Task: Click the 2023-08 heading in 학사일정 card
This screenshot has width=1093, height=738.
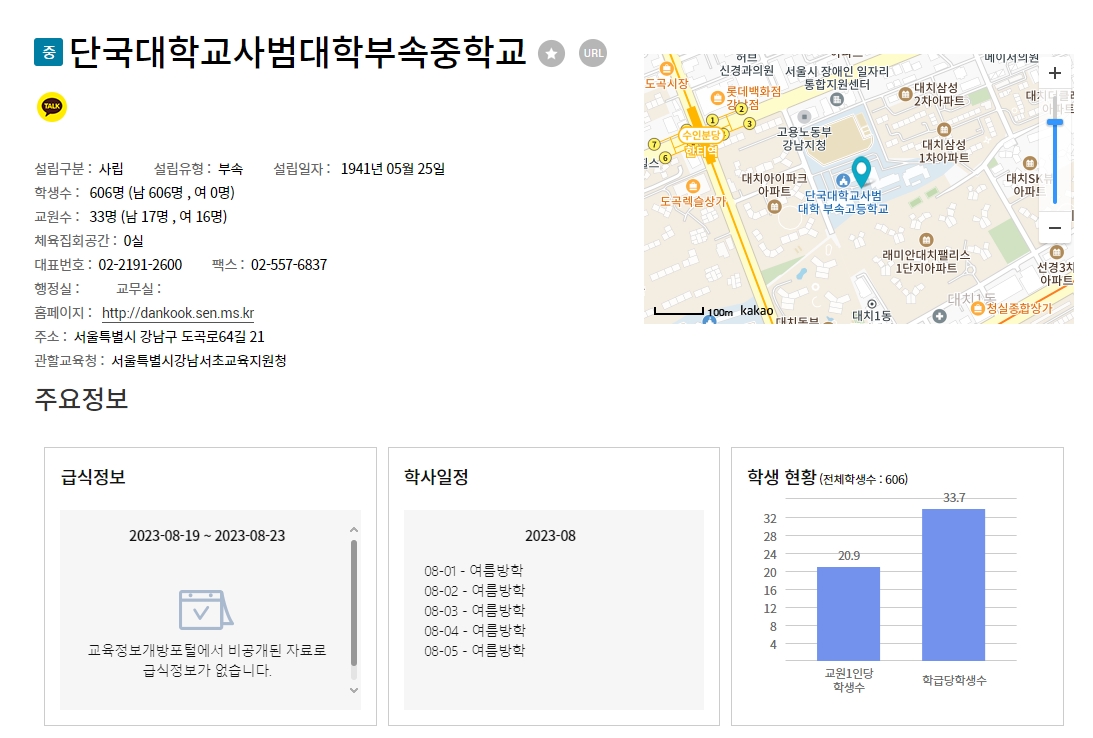Action: click(550, 536)
